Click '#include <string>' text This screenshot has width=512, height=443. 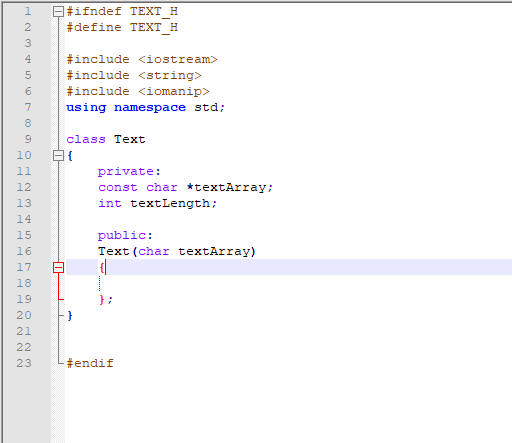tap(134, 76)
